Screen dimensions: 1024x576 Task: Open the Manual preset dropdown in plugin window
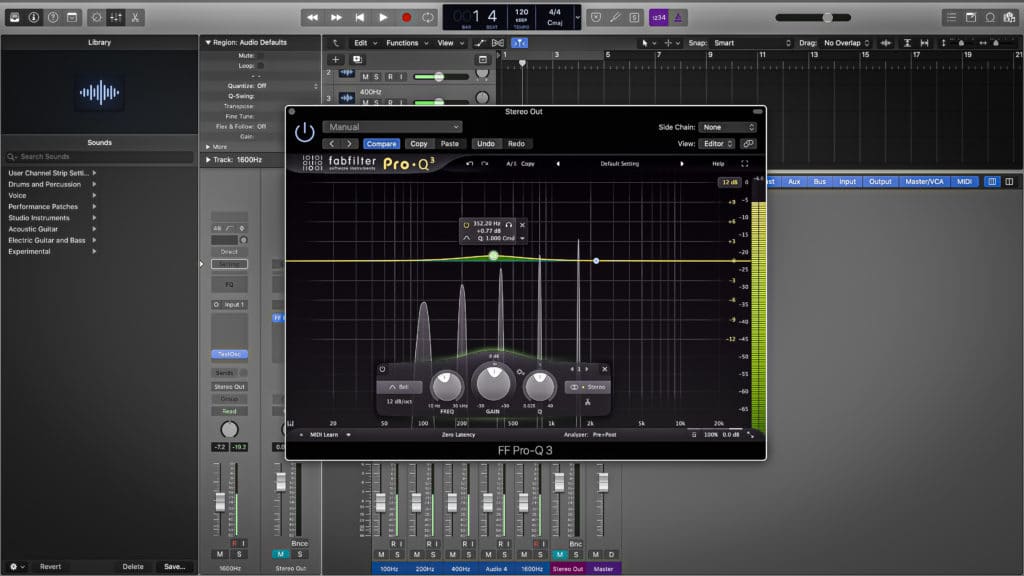(392, 127)
